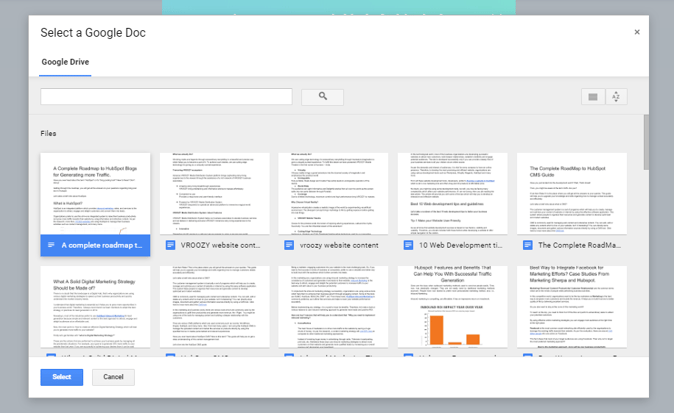Click the file list vertical scrollbar

pos(646,142)
